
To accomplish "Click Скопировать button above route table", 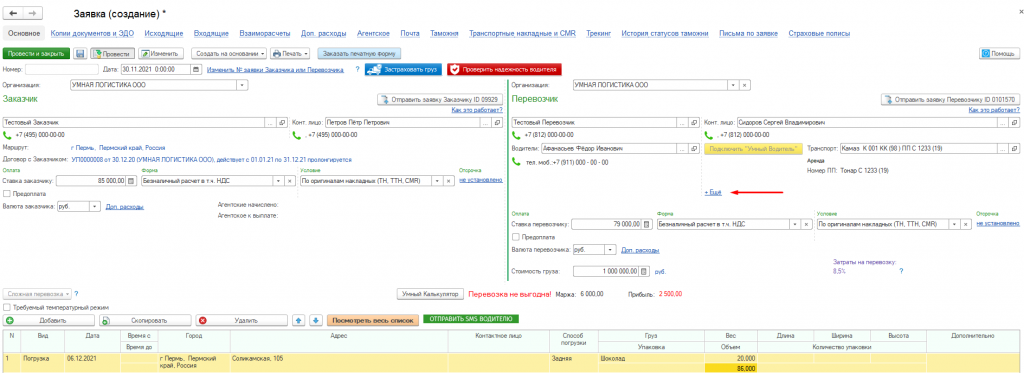I will click(x=145, y=321).
